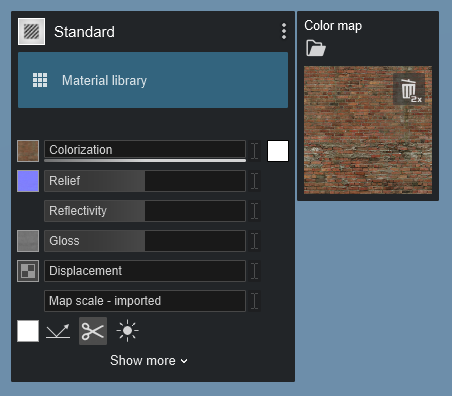Viewport: 452px width, 396px height.
Task: Select the brick Color map preview image
Action: pyautogui.click(x=368, y=130)
